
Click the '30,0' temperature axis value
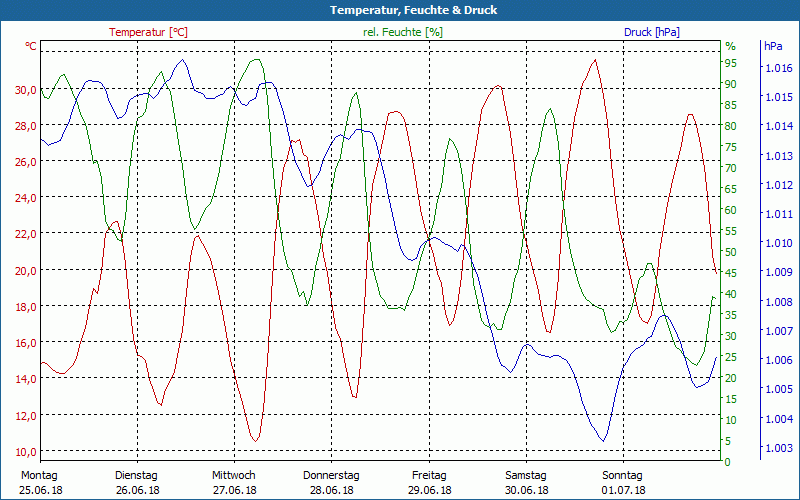click(x=26, y=90)
